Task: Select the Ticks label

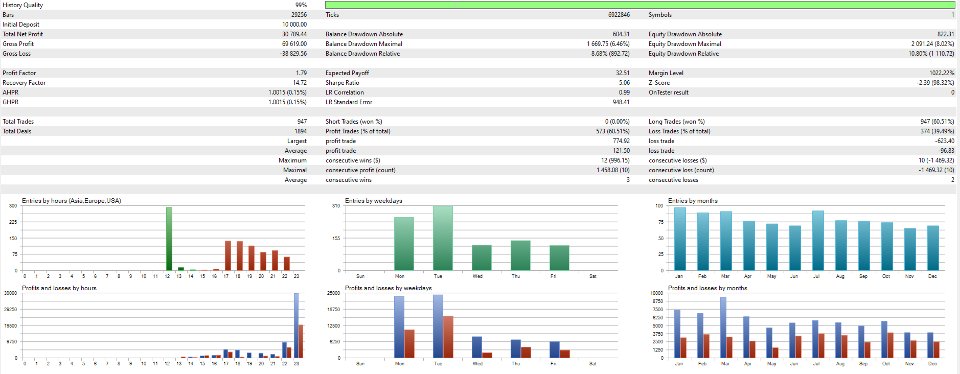Action: coord(332,14)
